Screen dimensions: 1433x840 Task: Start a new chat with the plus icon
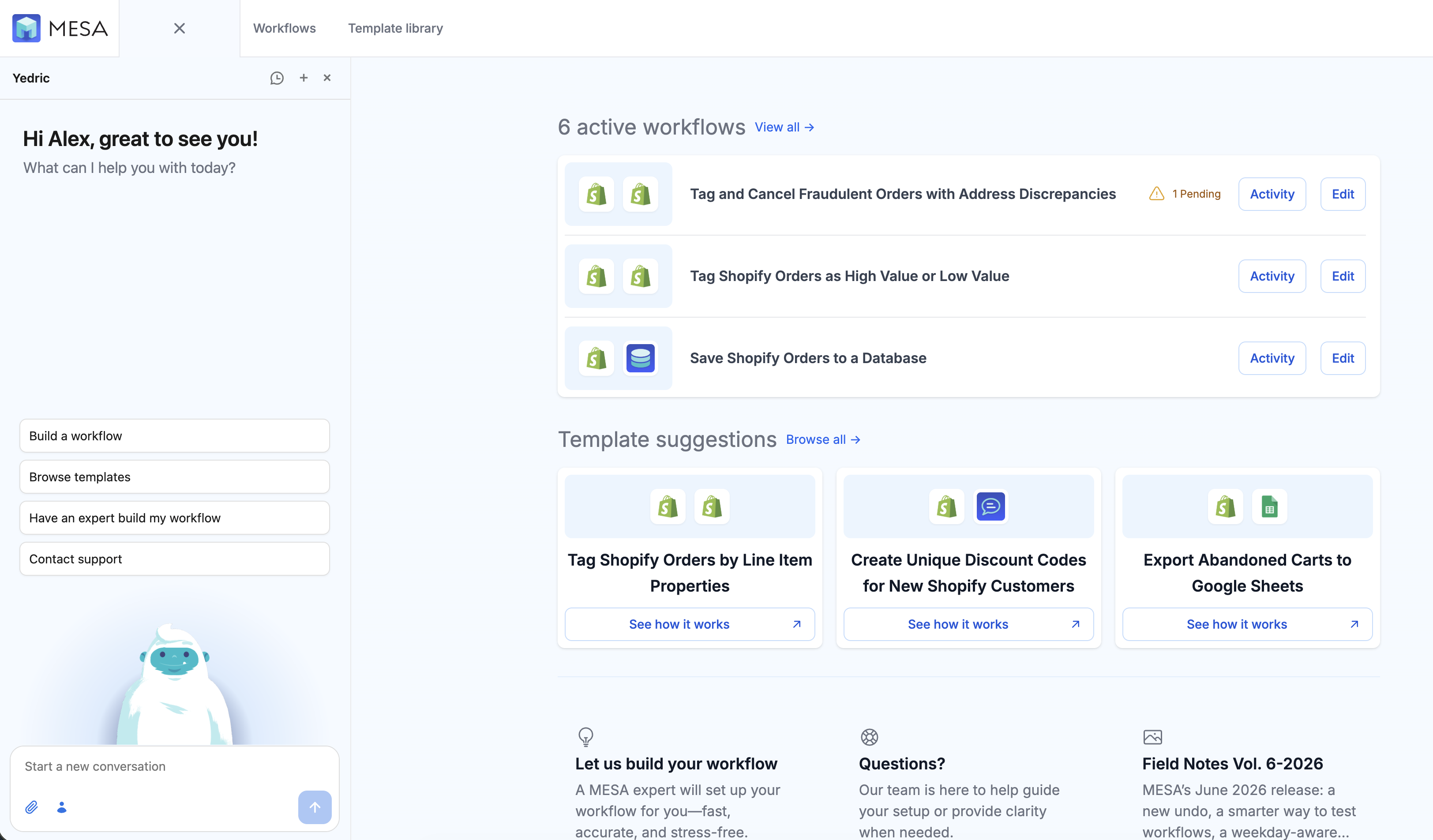point(304,78)
